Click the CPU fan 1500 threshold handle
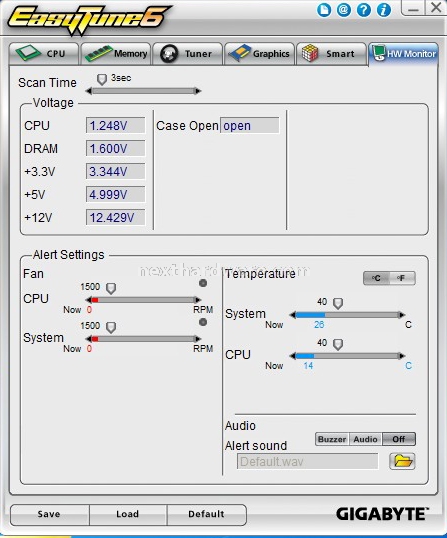447x538 pixels. coord(111,288)
